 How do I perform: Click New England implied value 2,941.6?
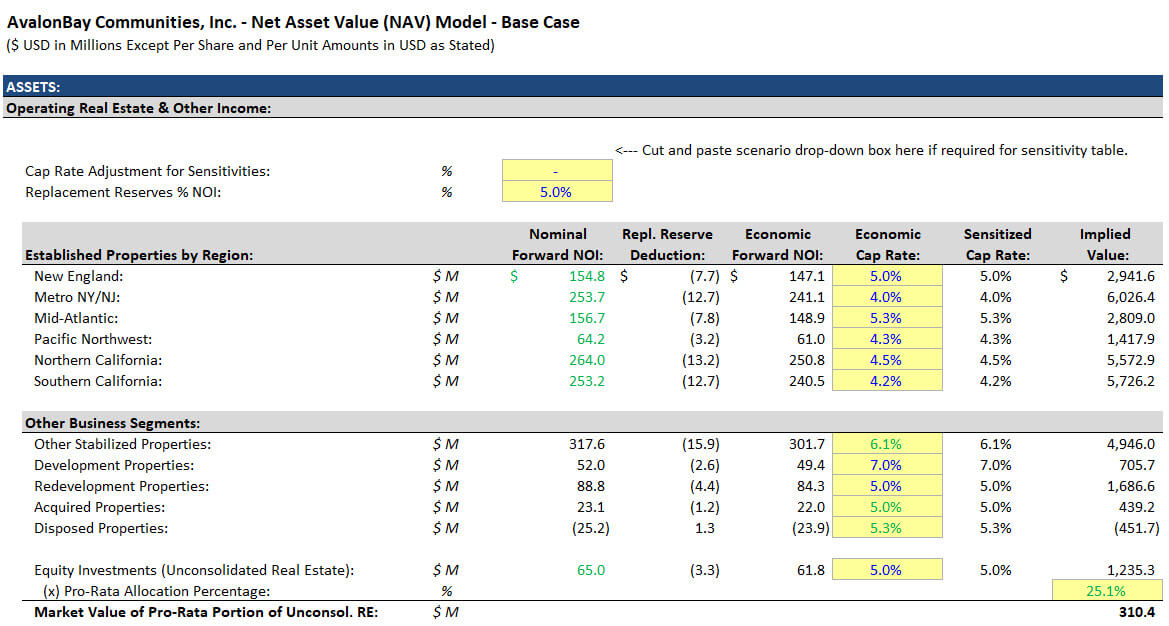(x=1130, y=276)
